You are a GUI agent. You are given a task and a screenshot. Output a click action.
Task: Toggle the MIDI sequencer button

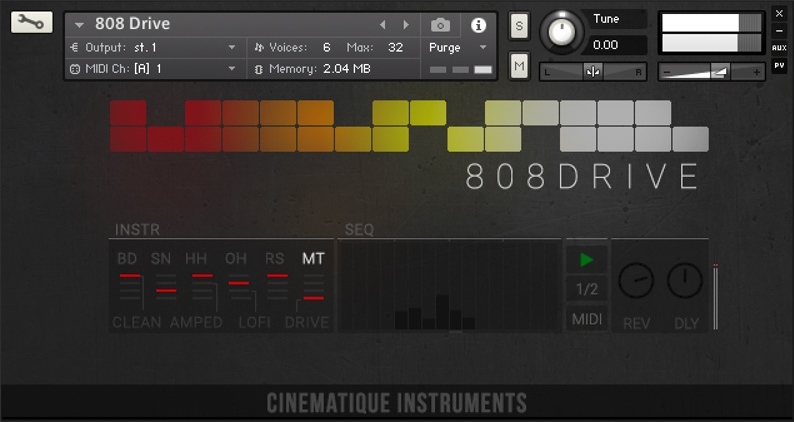587,318
